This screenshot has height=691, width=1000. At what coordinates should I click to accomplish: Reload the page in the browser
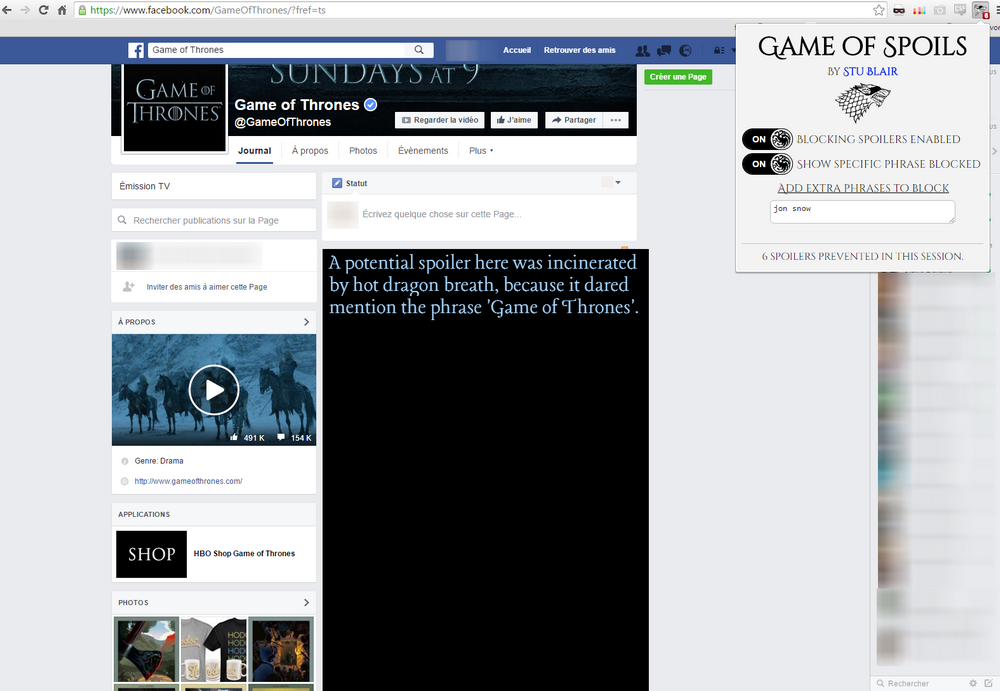(x=44, y=10)
